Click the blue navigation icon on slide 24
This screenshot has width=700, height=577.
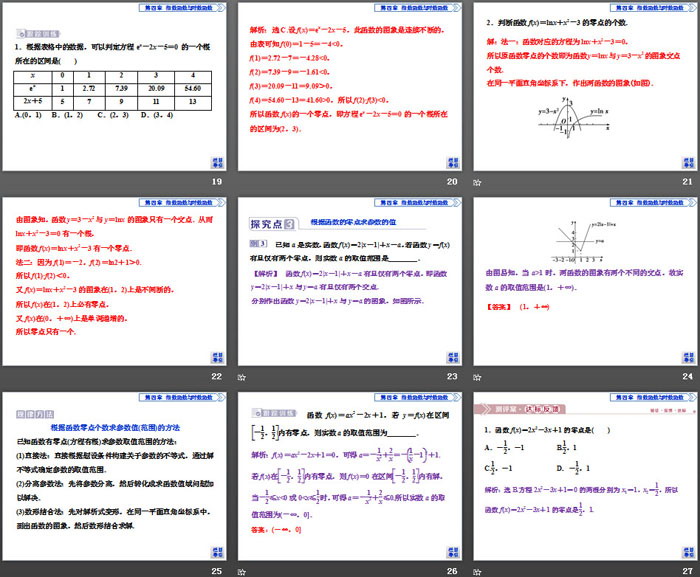[688, 357]
